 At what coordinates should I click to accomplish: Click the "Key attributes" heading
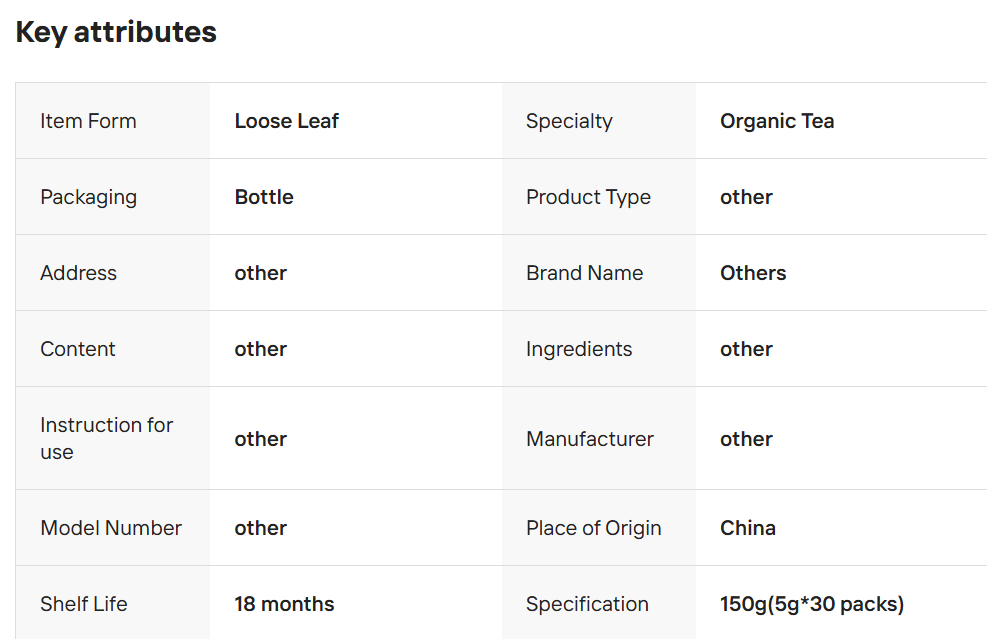[116, 32]
